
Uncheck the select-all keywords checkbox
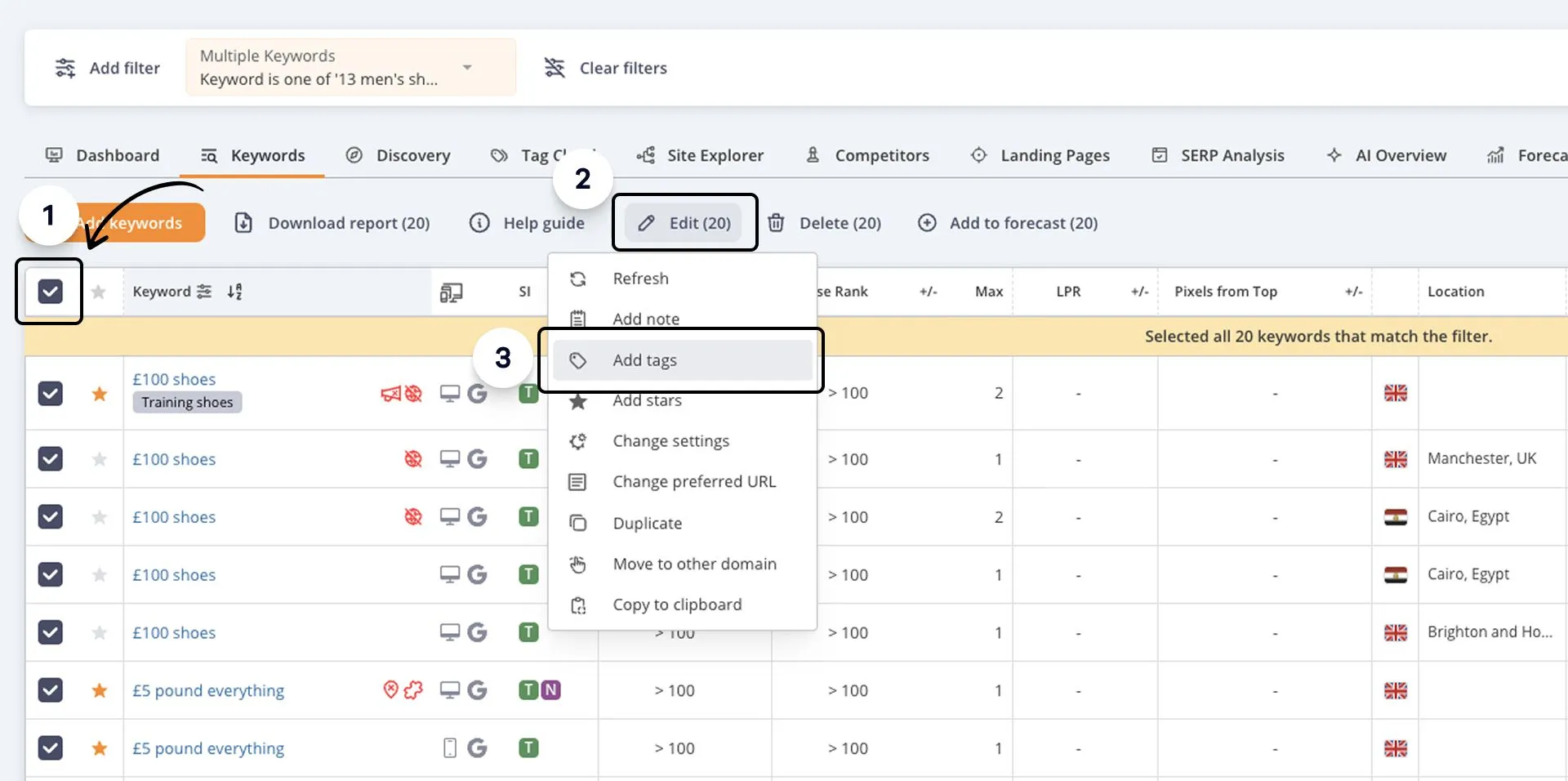[x=51, y=292]
